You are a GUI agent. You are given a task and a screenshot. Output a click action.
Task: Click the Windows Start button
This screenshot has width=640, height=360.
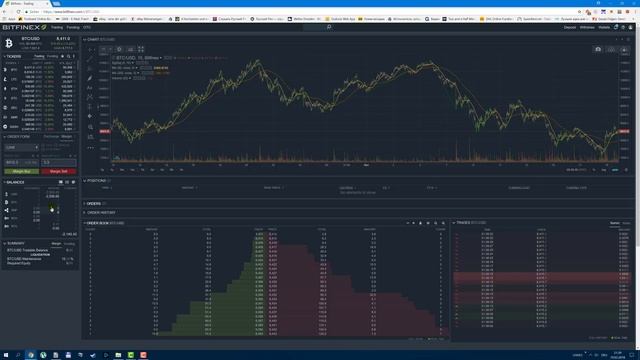pos(6,355)
